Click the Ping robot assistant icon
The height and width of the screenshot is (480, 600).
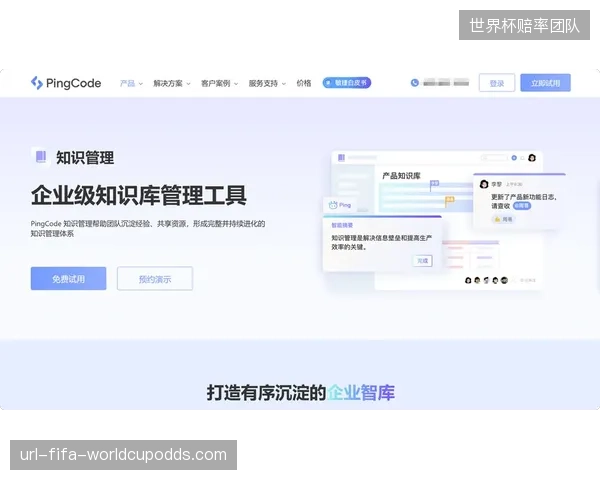333,205
